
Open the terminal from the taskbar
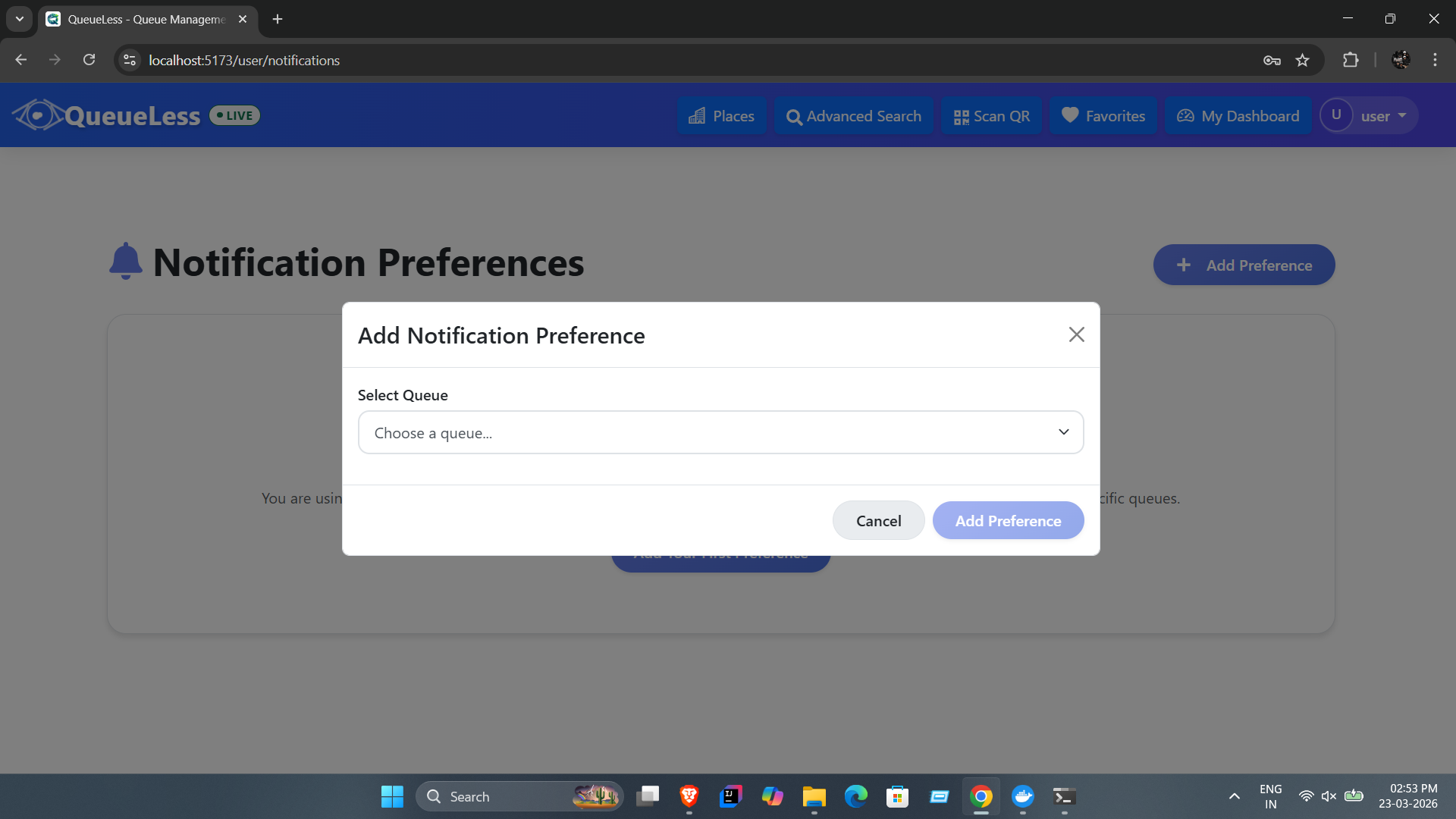[x=1065, y=796]
